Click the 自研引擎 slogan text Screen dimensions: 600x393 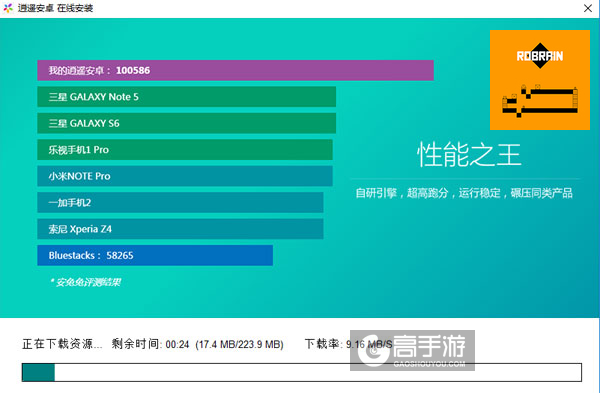pyautogui.click(x=464, y=193)
